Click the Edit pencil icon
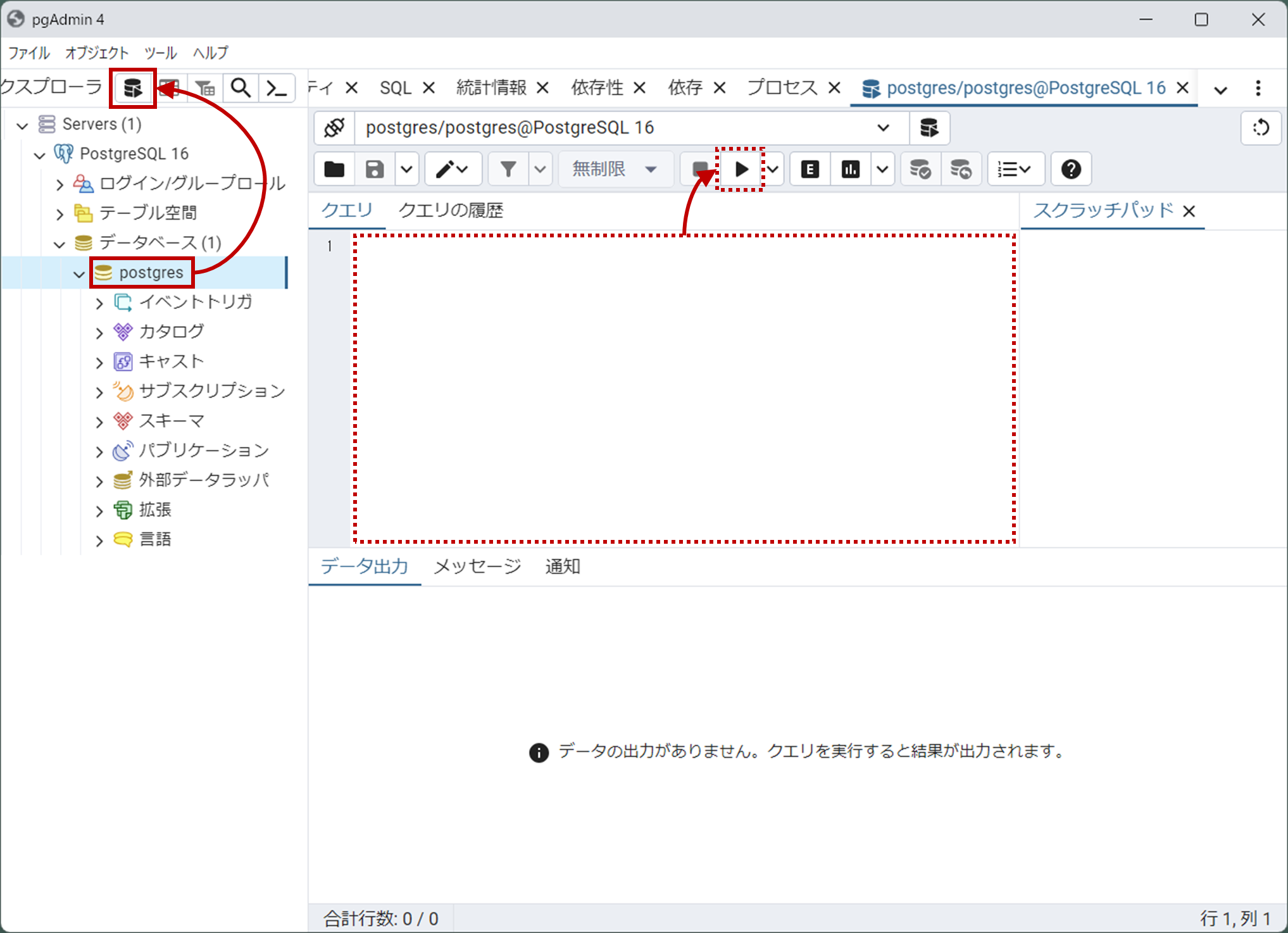This screenshot has width=1288, height=933. point(453,169)
